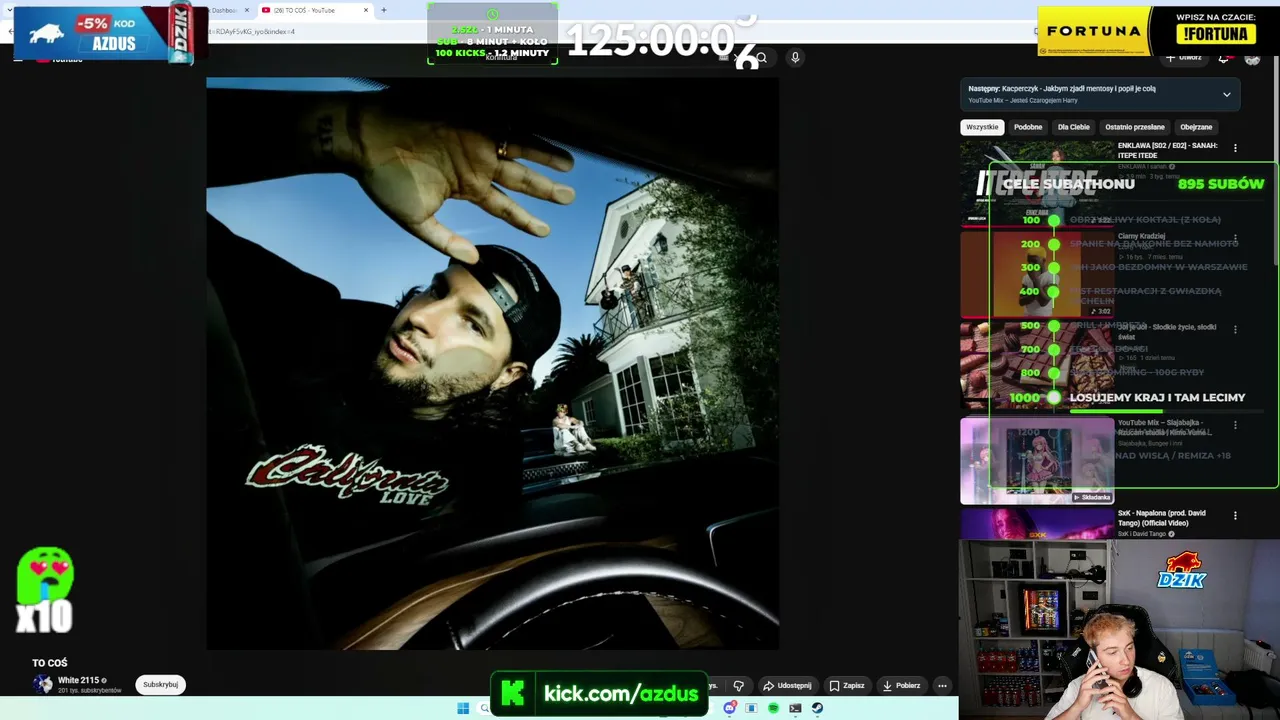Open the Slajabajka mix Składanka thumbnail
The width and height of the screenshot is (1280, 720).
click(x=1037, y=461)
